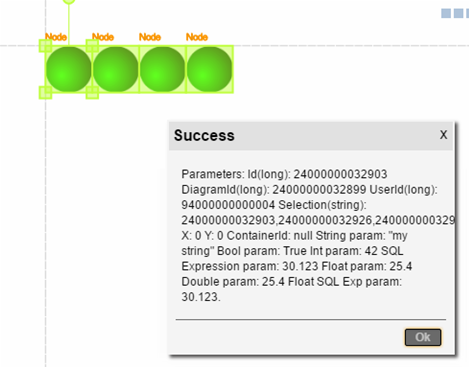Click the first orange Node label
This screenshot has height=367, width=469.
(56, 37)
